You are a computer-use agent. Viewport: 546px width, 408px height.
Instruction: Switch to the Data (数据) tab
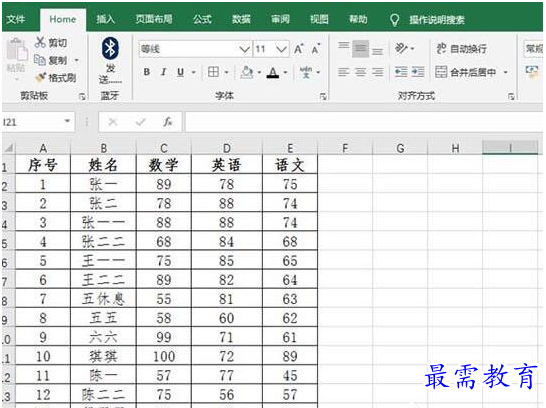[x=241, y=19]
